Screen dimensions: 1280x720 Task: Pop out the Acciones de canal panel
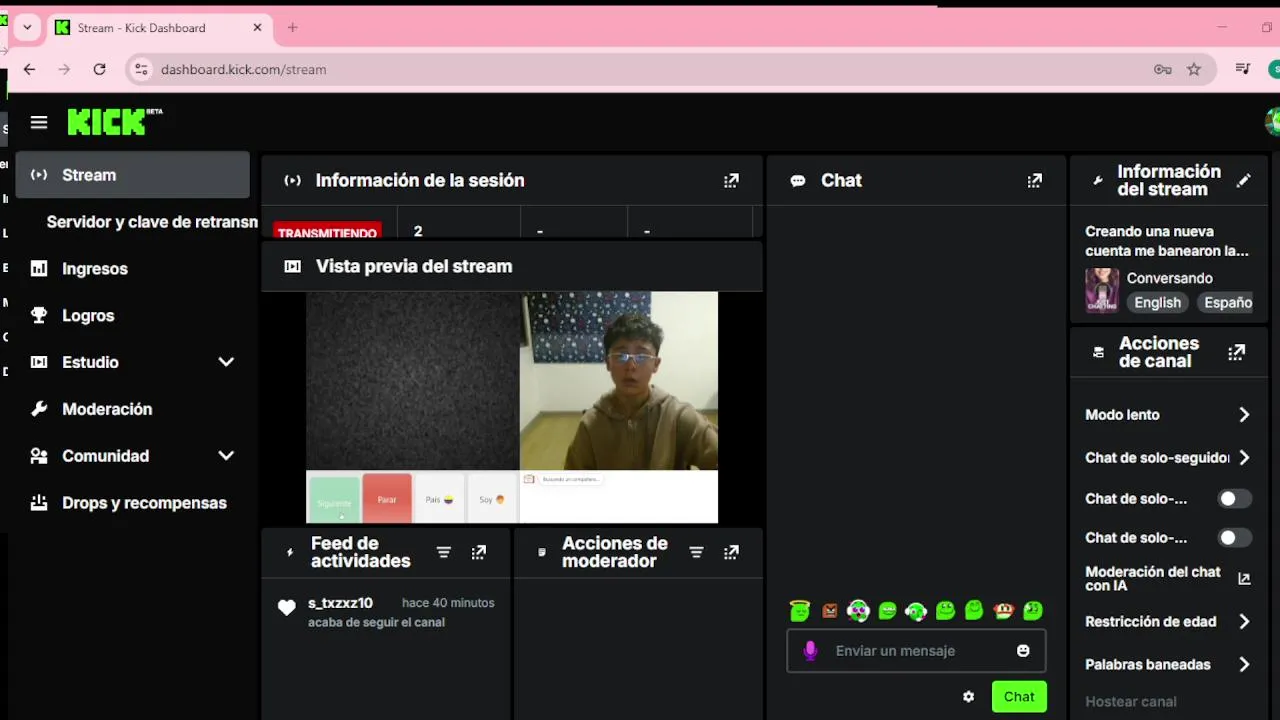[1237, 352]
